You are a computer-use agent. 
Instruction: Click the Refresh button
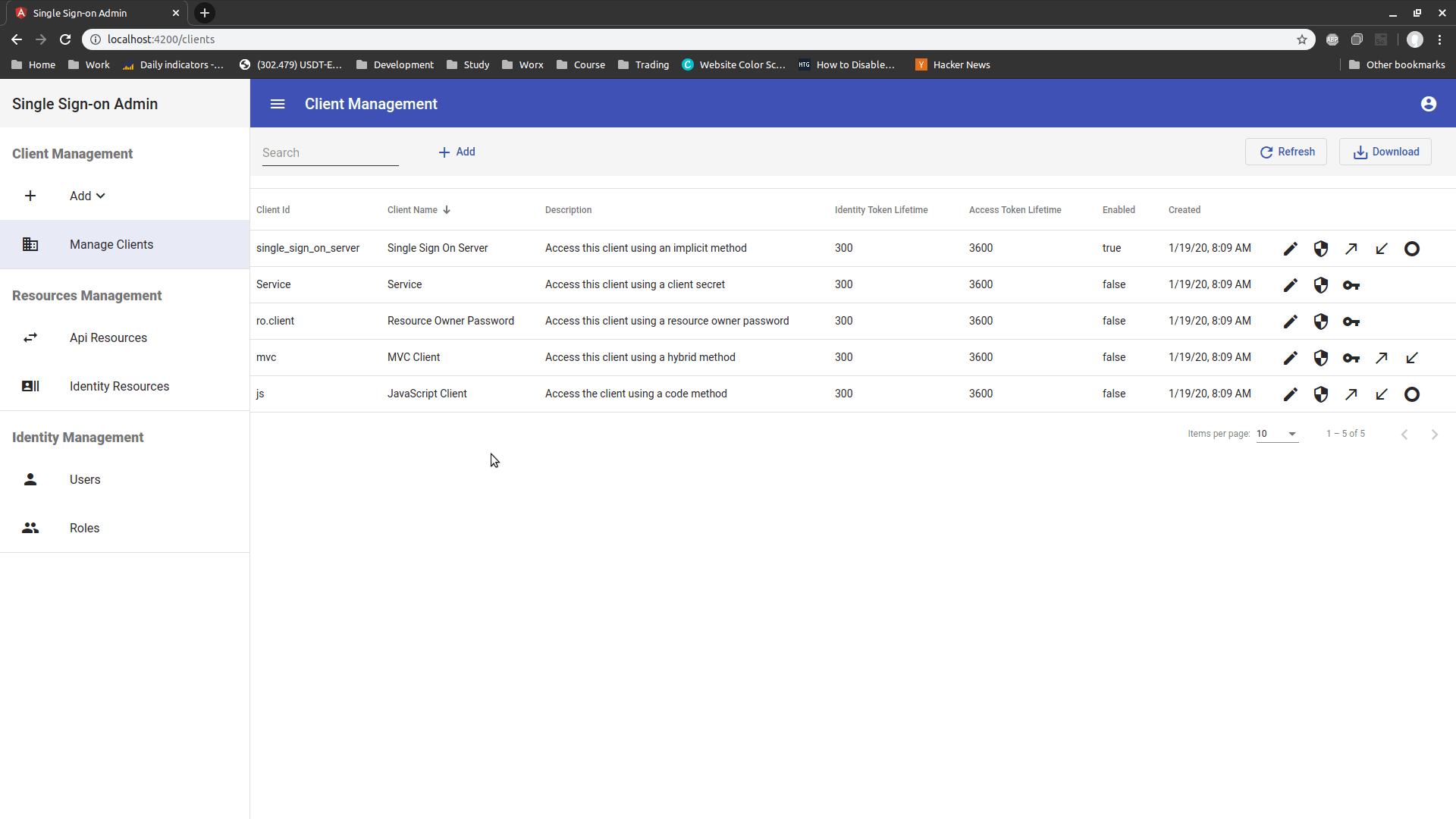point(1286,152)
